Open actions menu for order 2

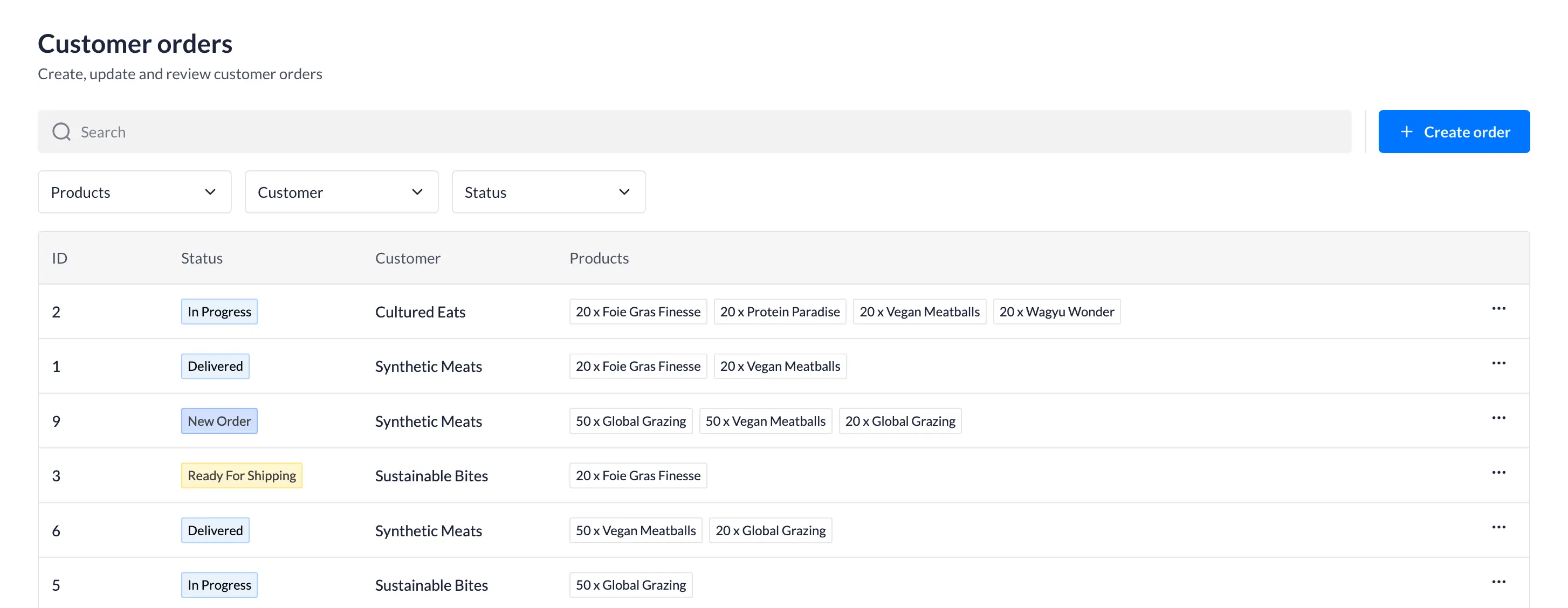pos(1498,308)
